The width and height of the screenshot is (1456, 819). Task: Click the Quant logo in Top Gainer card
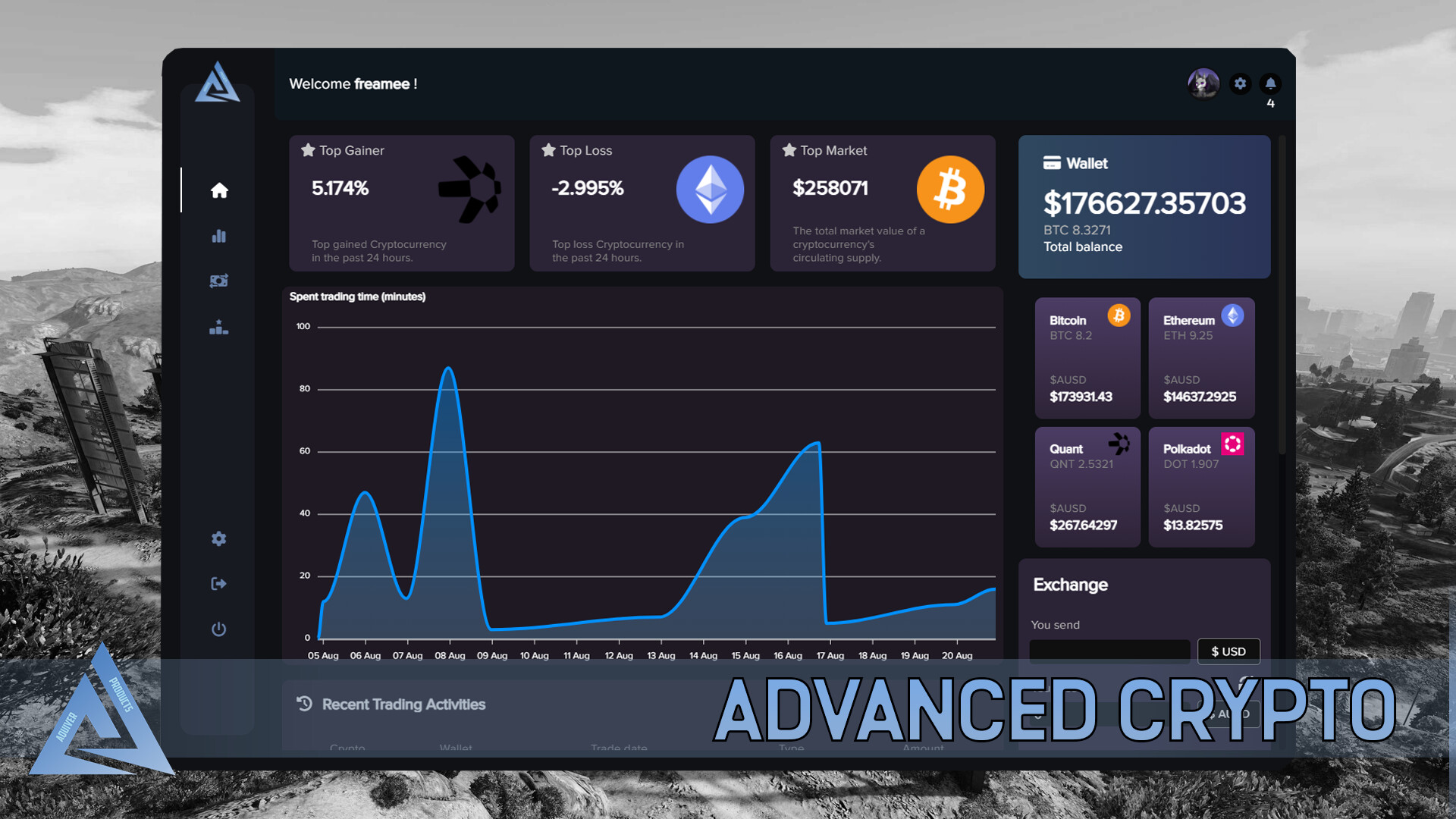point(470,190)
